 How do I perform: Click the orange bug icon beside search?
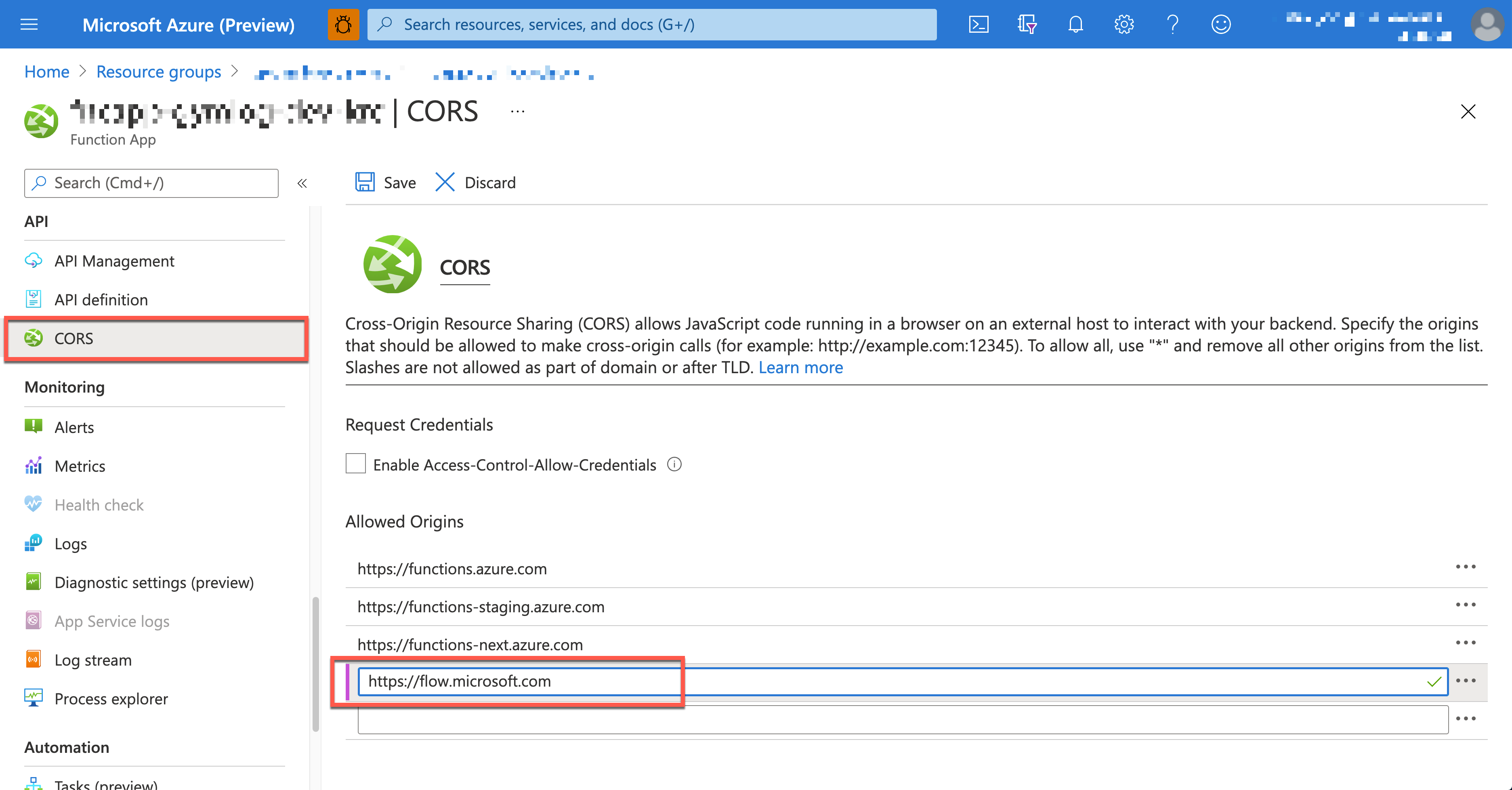point(344,24)
